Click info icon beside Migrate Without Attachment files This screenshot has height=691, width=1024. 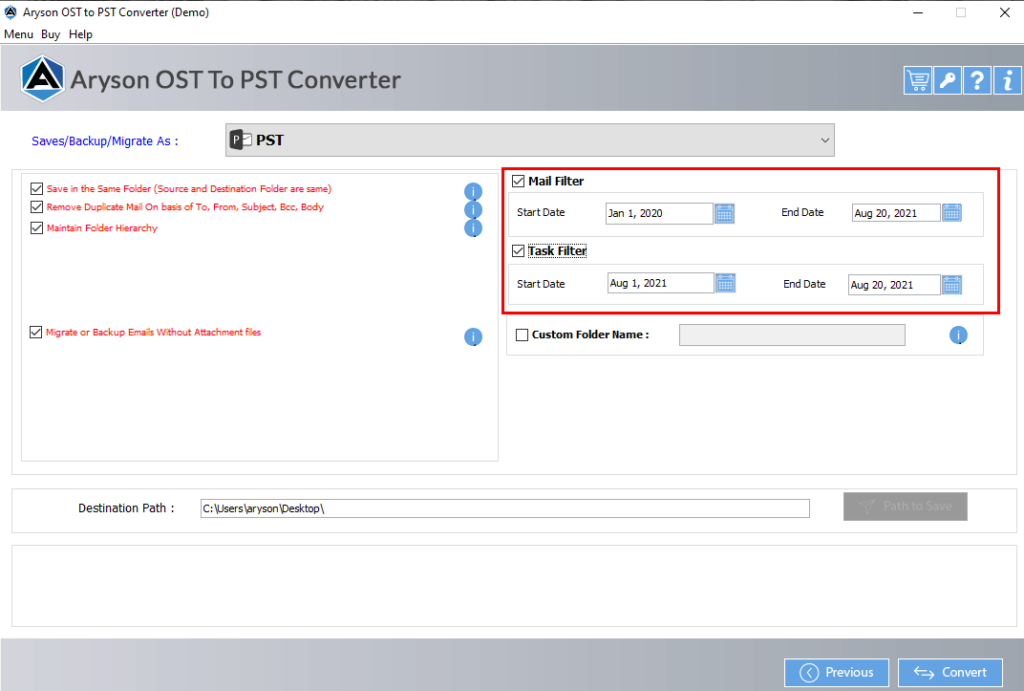point(473,336)
